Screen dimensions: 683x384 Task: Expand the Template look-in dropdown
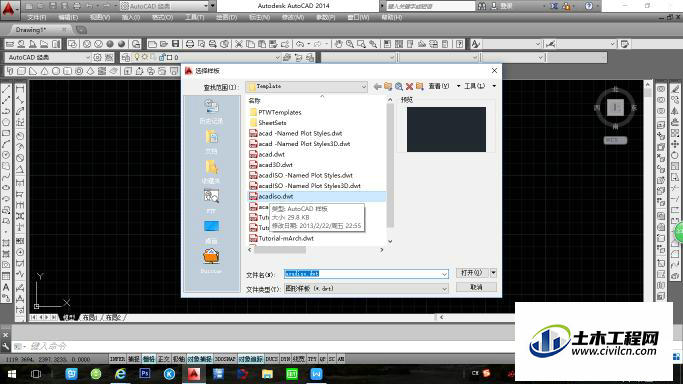pyautogui.click(x=363, y=87)
